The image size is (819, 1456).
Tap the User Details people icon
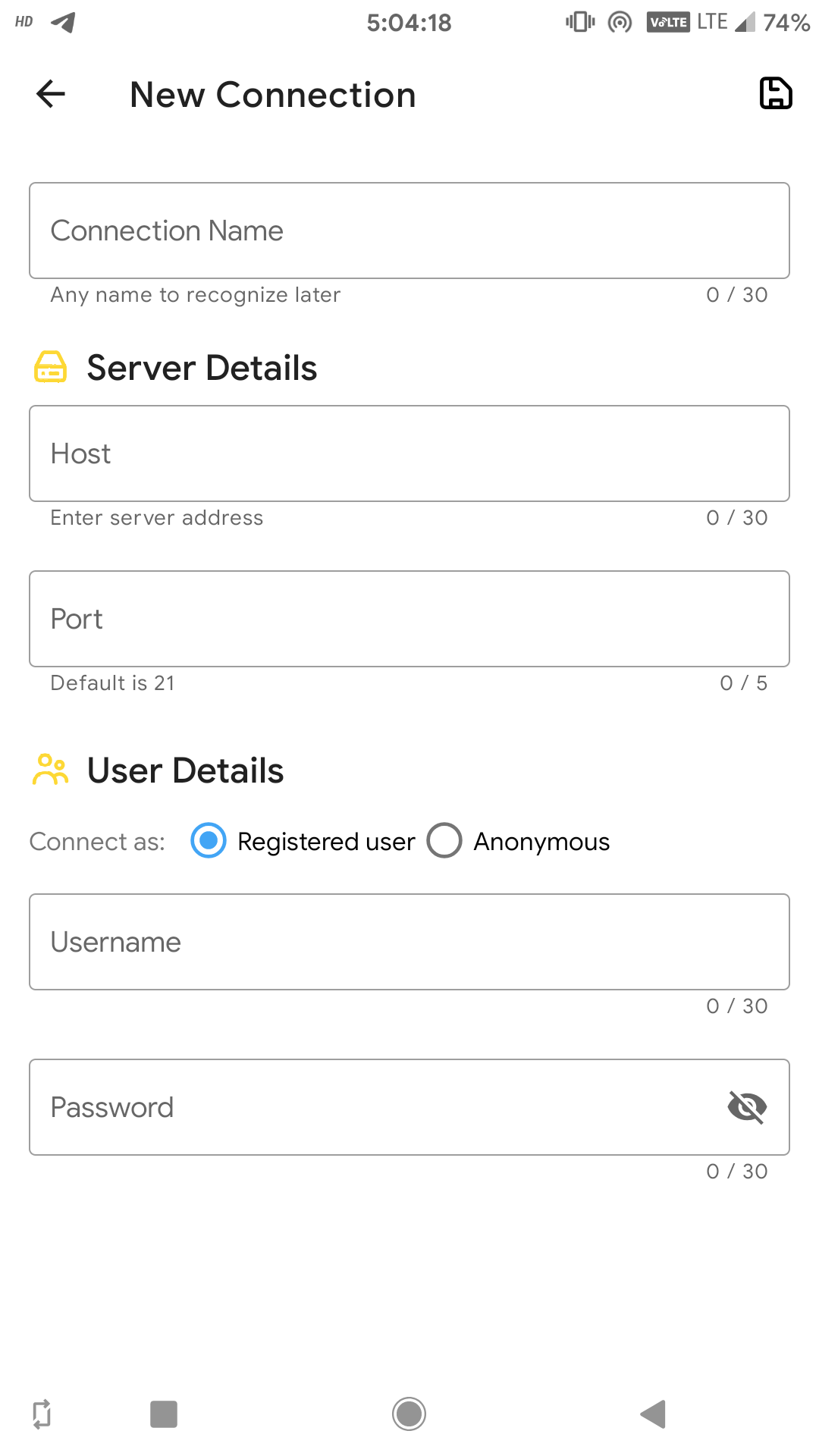point(51,770)
